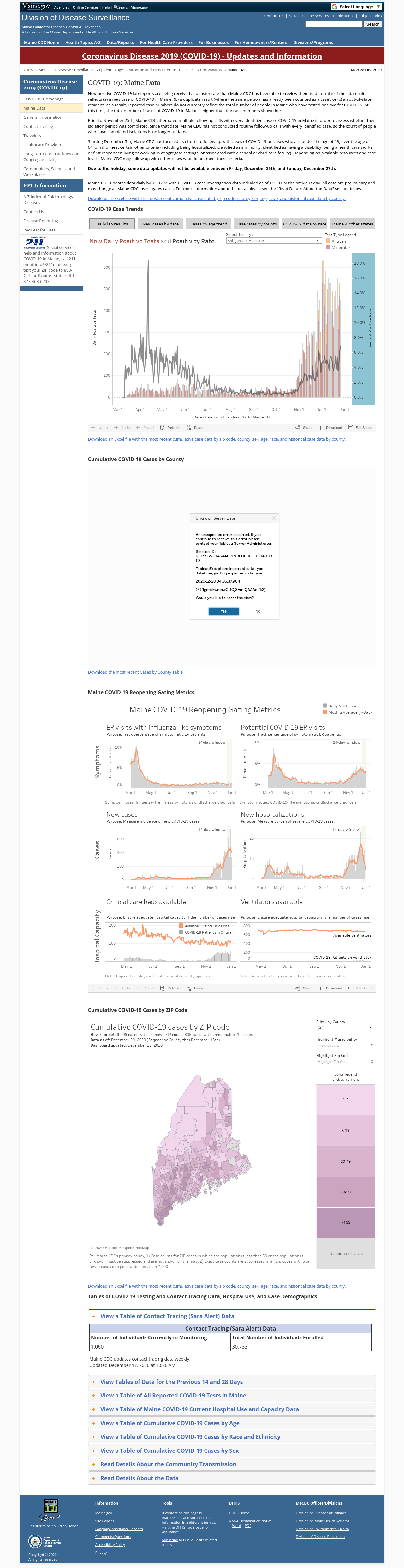Expand Cumulative COVID-19 Cases by Age table
The height and width of the screenshot is (1568, 404).
(232, 1423)
